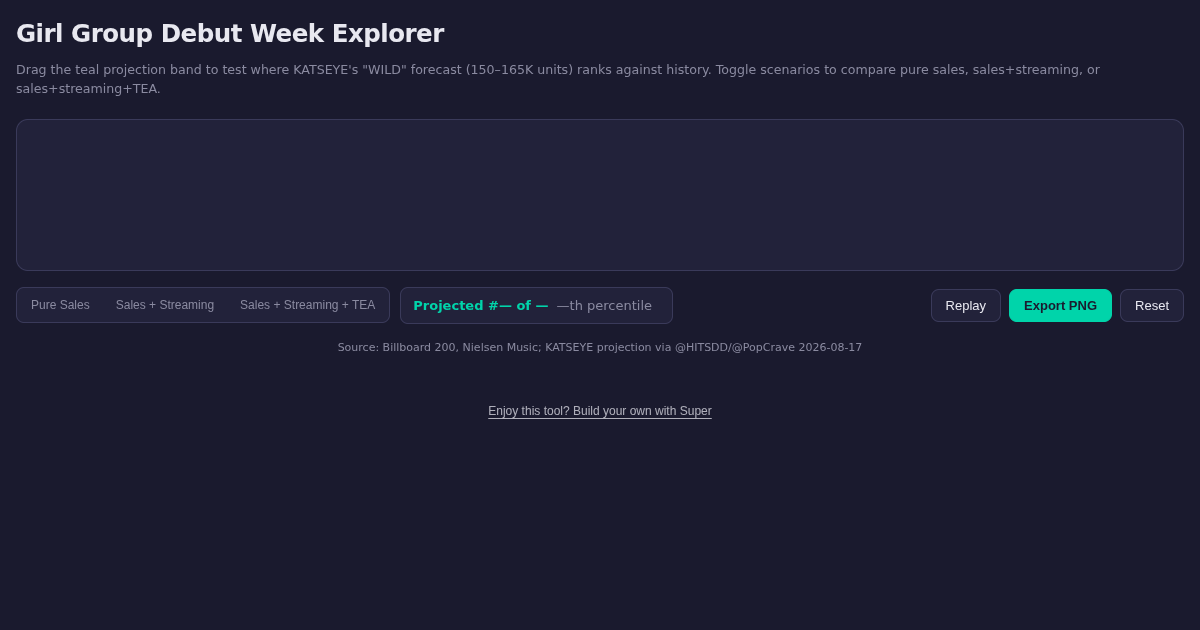The image size is (1200, 630).
Task: Open the Build your own with Super link
Action: 600,411
